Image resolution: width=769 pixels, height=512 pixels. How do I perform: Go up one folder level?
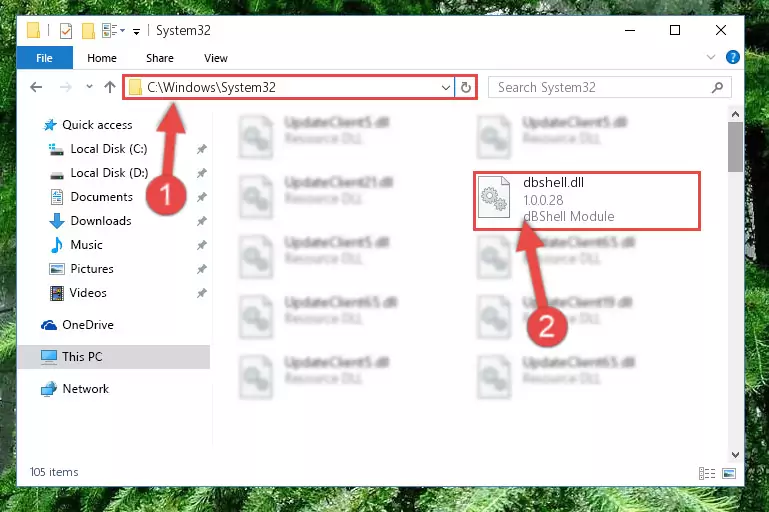pyautogui.click(x=110, y=87)
